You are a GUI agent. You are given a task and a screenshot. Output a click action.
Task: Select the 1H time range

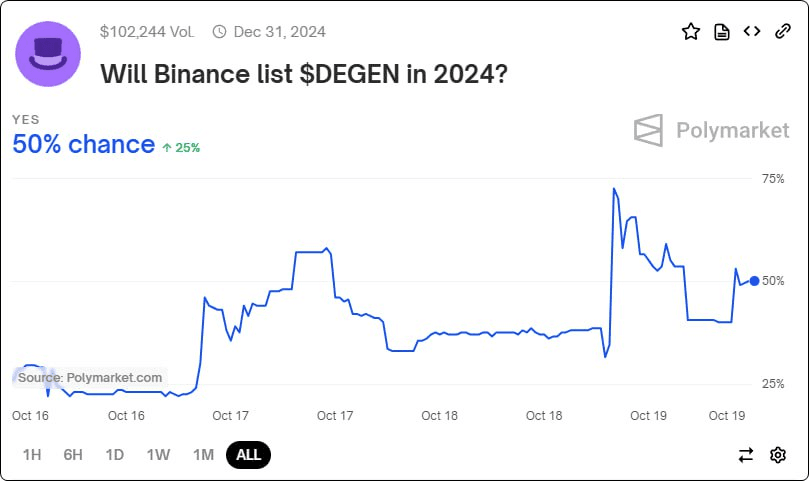tap(32, 455)
